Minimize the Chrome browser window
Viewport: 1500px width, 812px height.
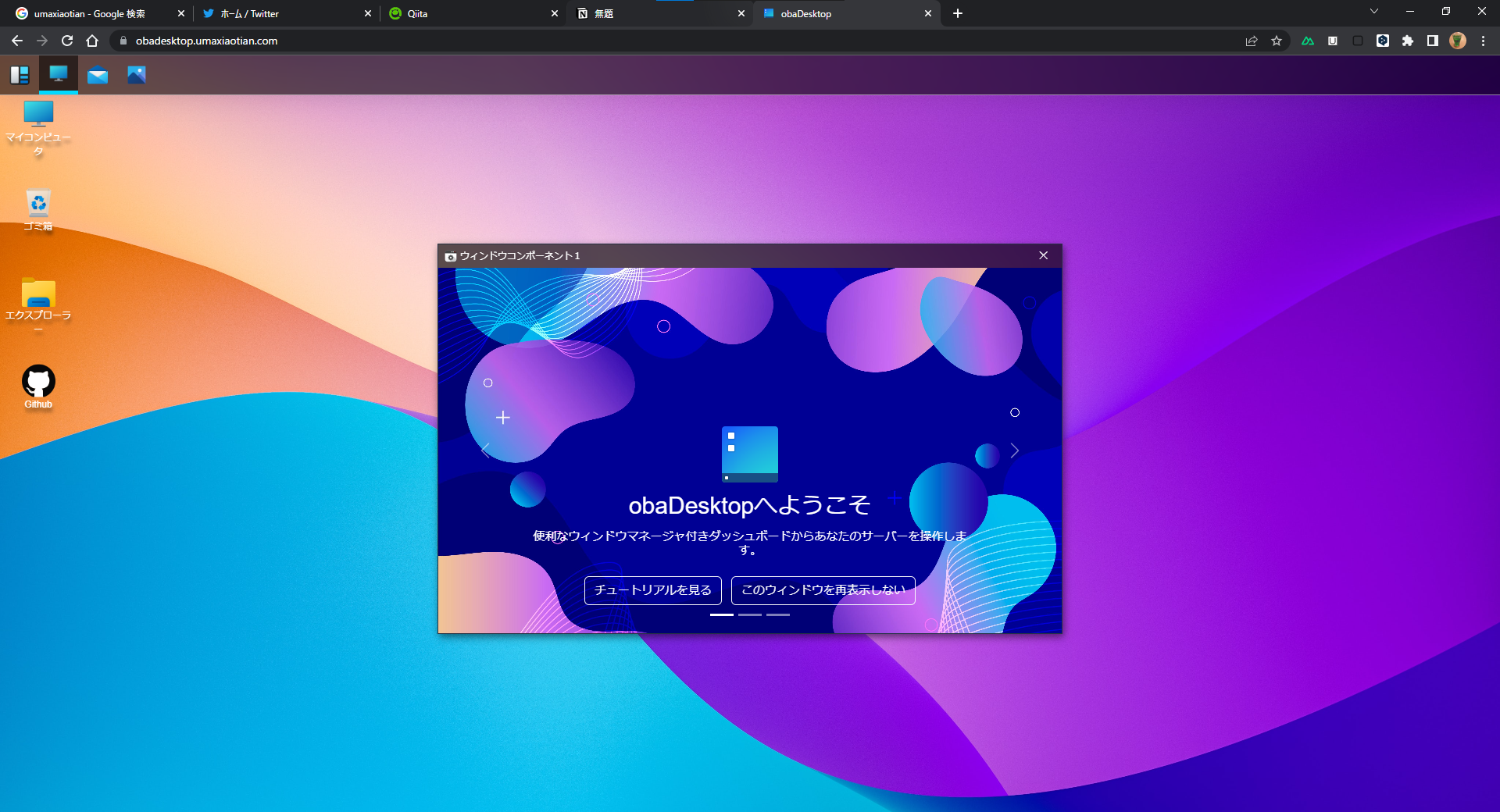click(x=1410, y=12)
